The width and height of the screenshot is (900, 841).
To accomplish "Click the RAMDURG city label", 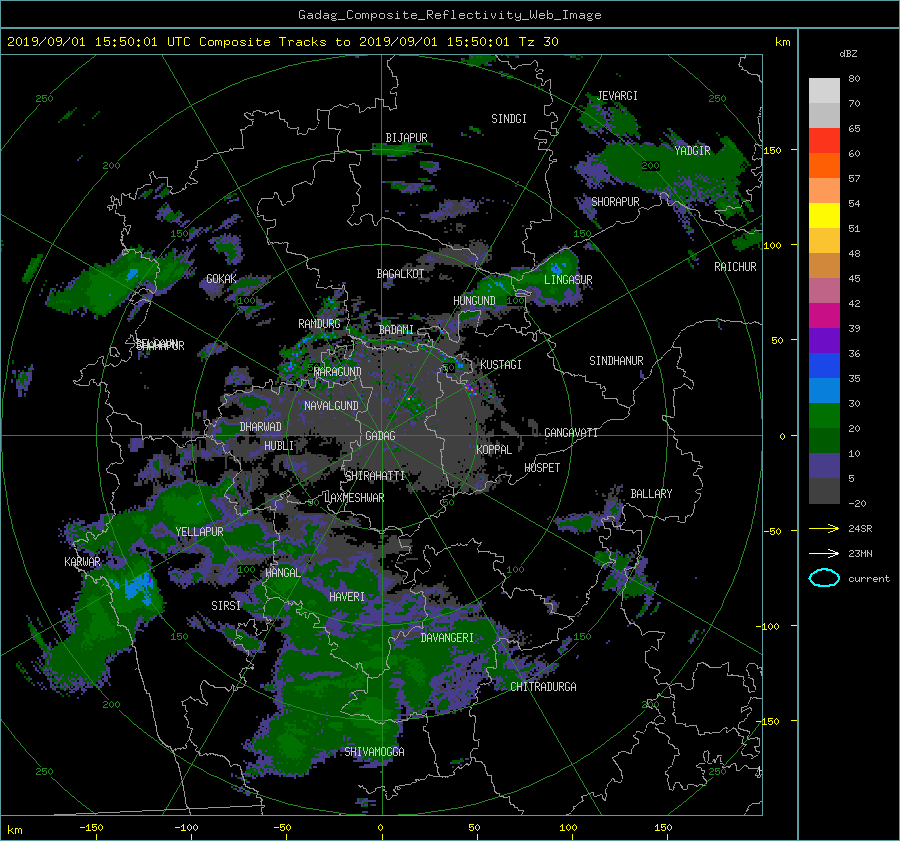I will coord(319,324).
